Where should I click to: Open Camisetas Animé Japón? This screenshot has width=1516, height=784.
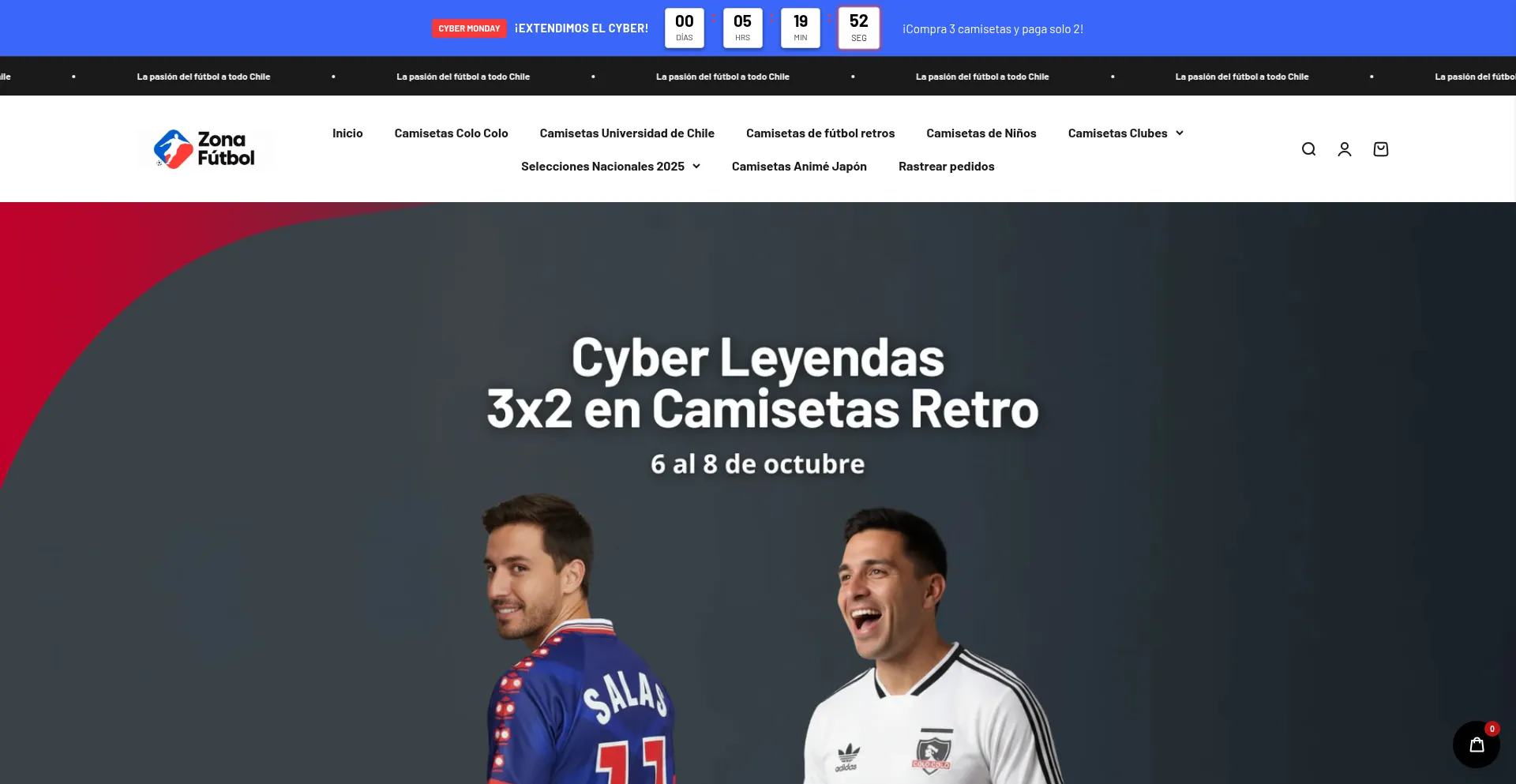[799, 167]
